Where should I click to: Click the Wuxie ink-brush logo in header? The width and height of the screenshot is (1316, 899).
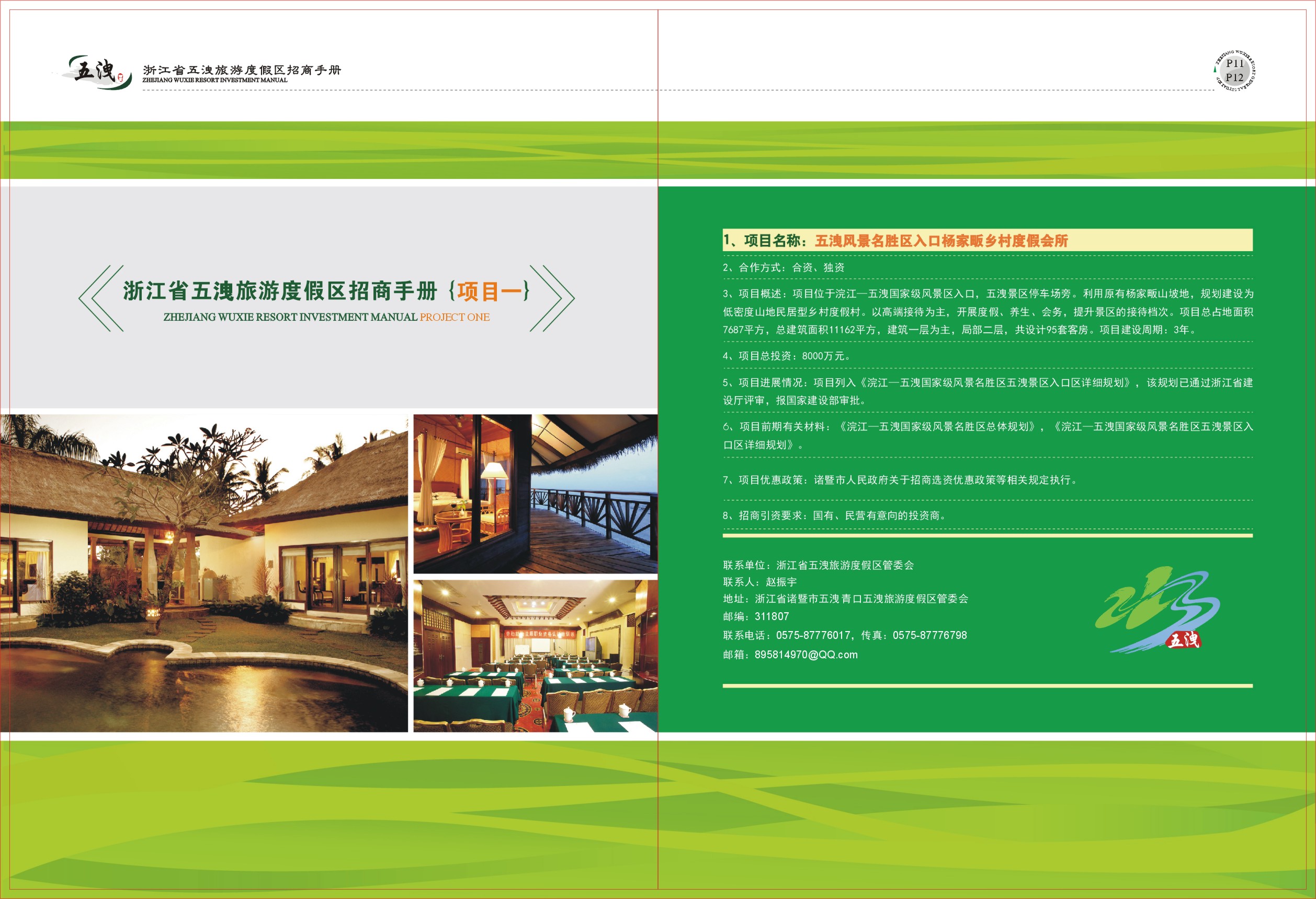pyautogui.click(x=96, y=72)
